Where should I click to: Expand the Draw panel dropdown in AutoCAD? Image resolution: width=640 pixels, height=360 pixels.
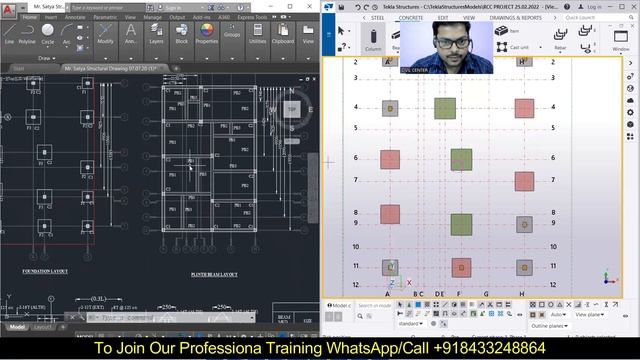[x=47, y=58]
